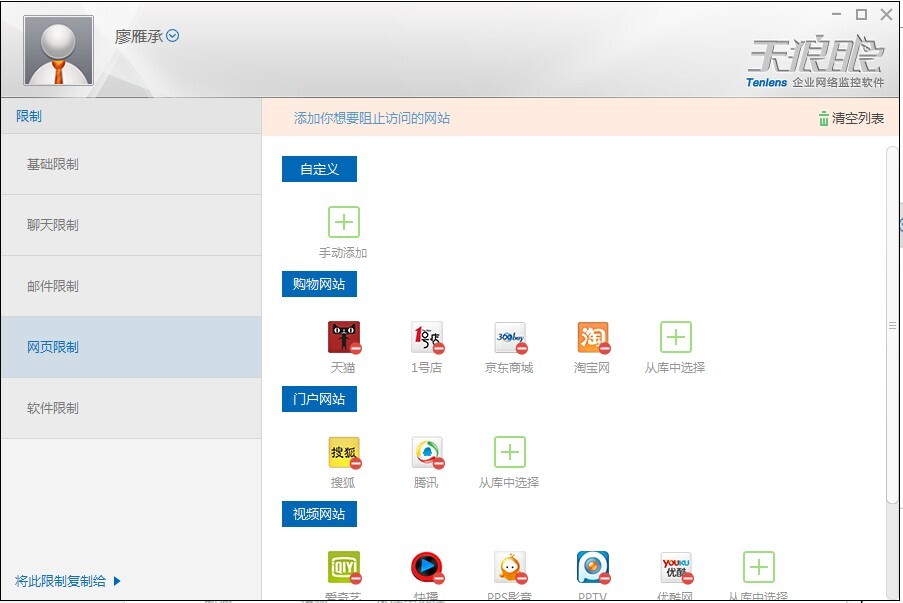Viewport: 903px width, 603px height.
Task: Add portal site via 从库中选择 plus icon
Action: [510, 452]
